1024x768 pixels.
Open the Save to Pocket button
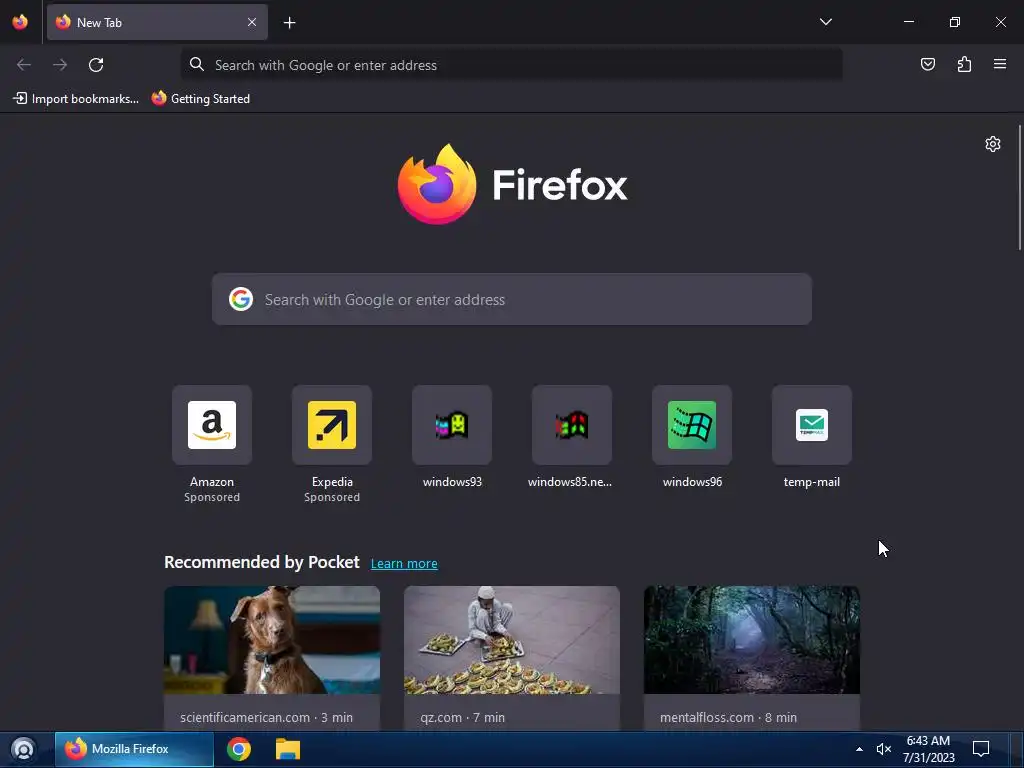click(x=928, y=64)
